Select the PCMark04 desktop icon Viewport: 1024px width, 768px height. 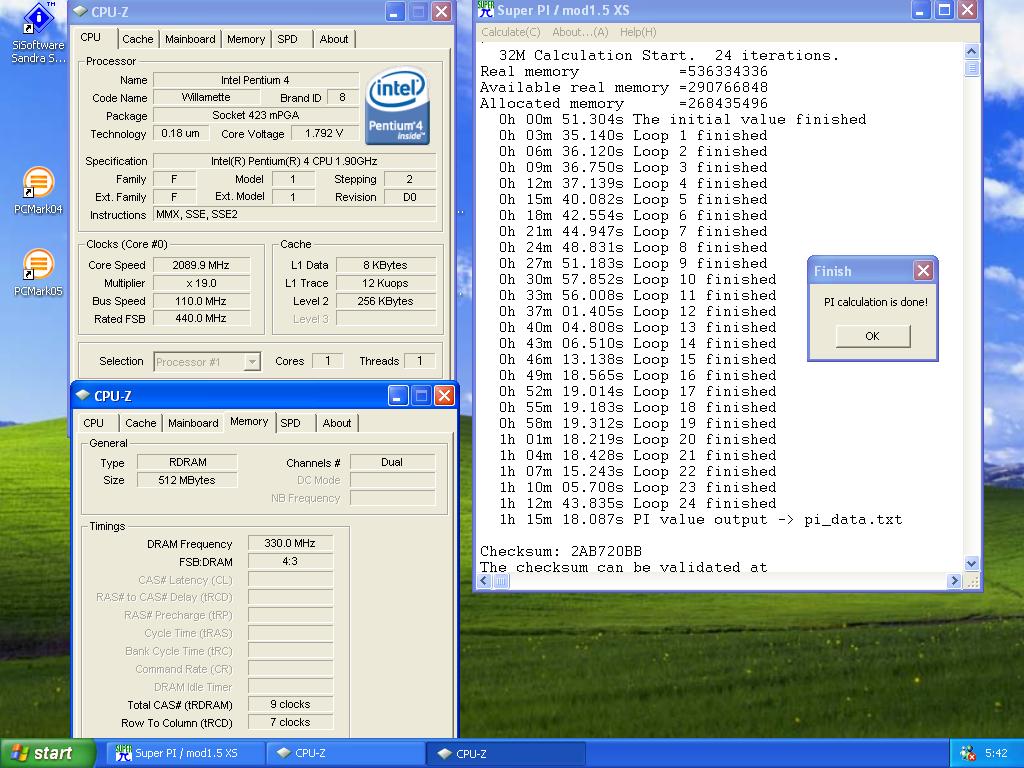38,183
